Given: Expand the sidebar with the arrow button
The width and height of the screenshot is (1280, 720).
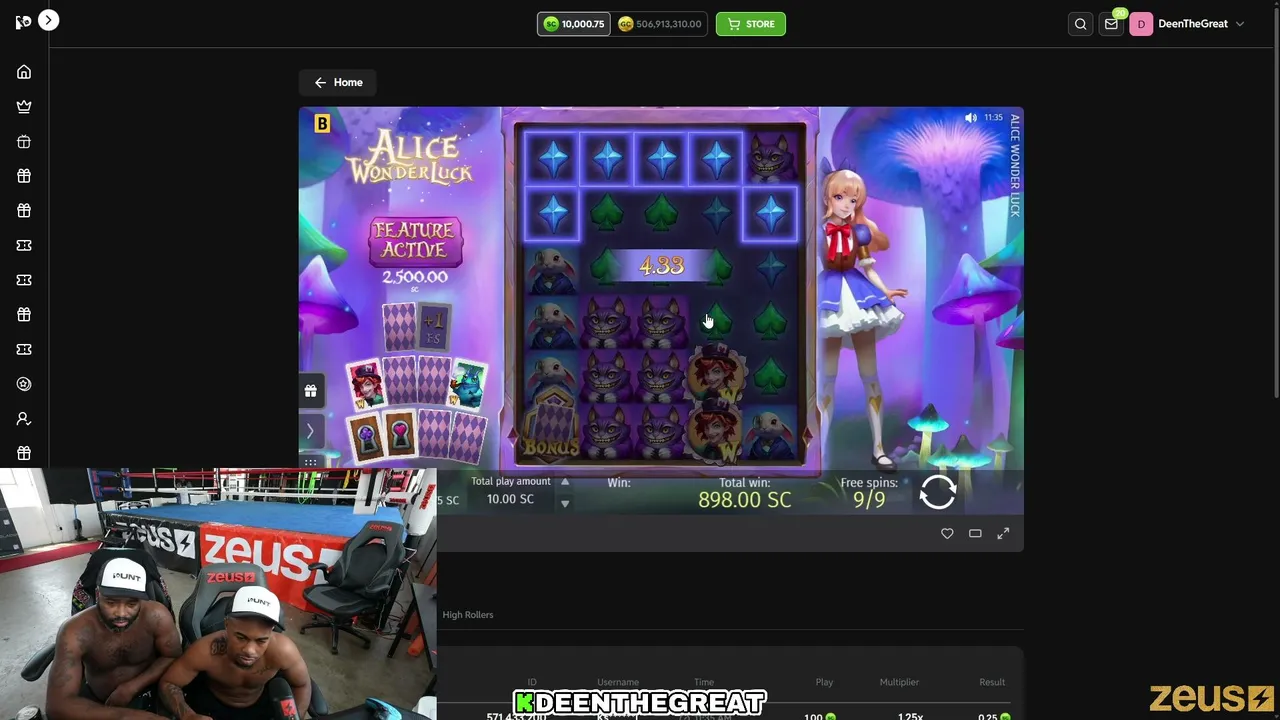Looking at the screenshot, I should click(x=48, y=20).
